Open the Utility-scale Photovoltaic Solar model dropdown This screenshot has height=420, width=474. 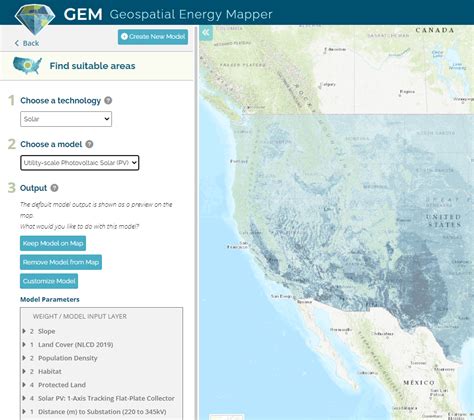pos(80,163)
